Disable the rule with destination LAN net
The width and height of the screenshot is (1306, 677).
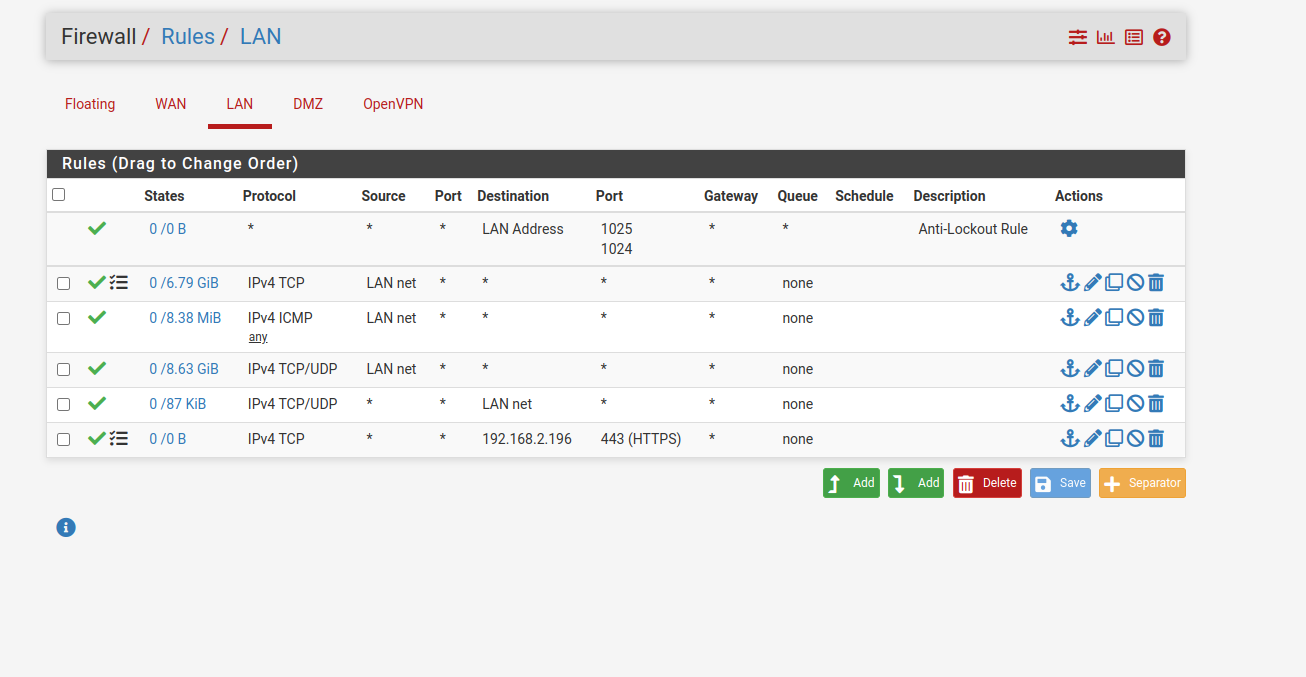coord(1135,404)
